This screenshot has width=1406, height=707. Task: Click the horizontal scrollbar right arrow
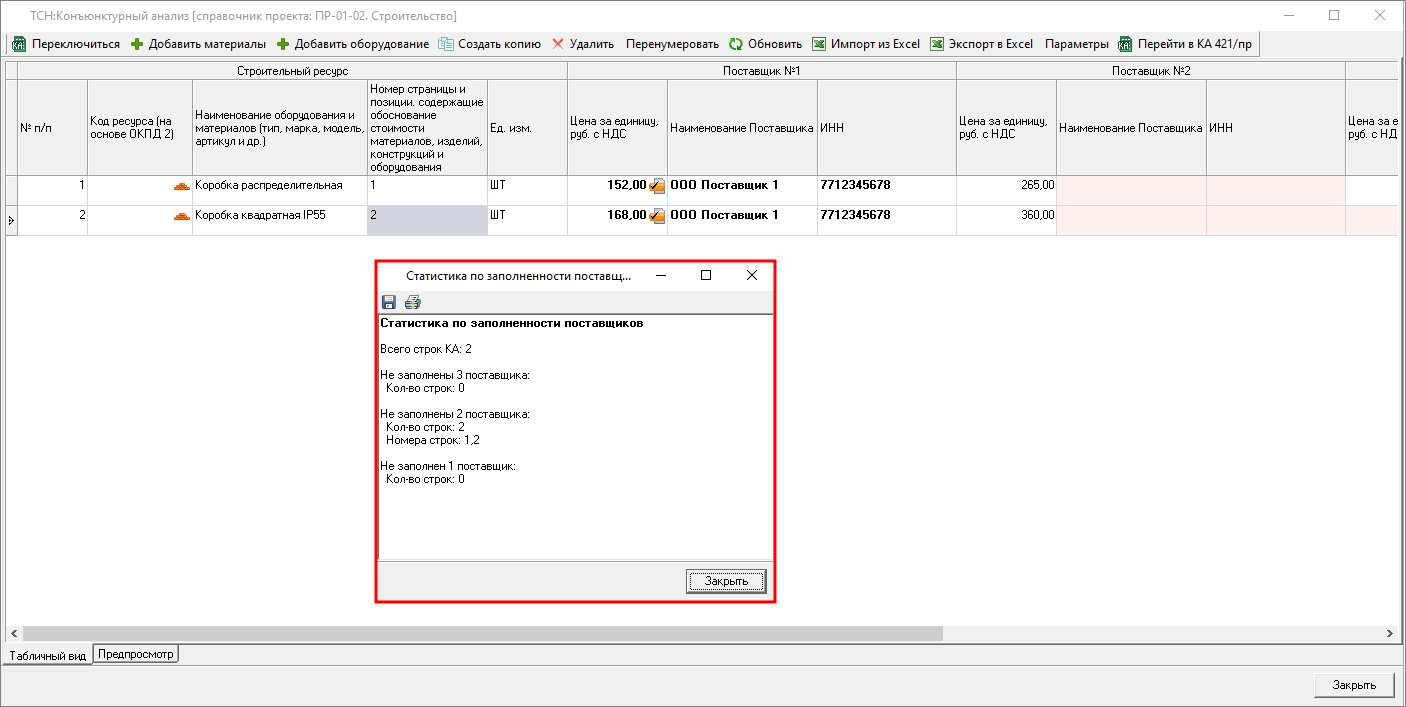1389,634
